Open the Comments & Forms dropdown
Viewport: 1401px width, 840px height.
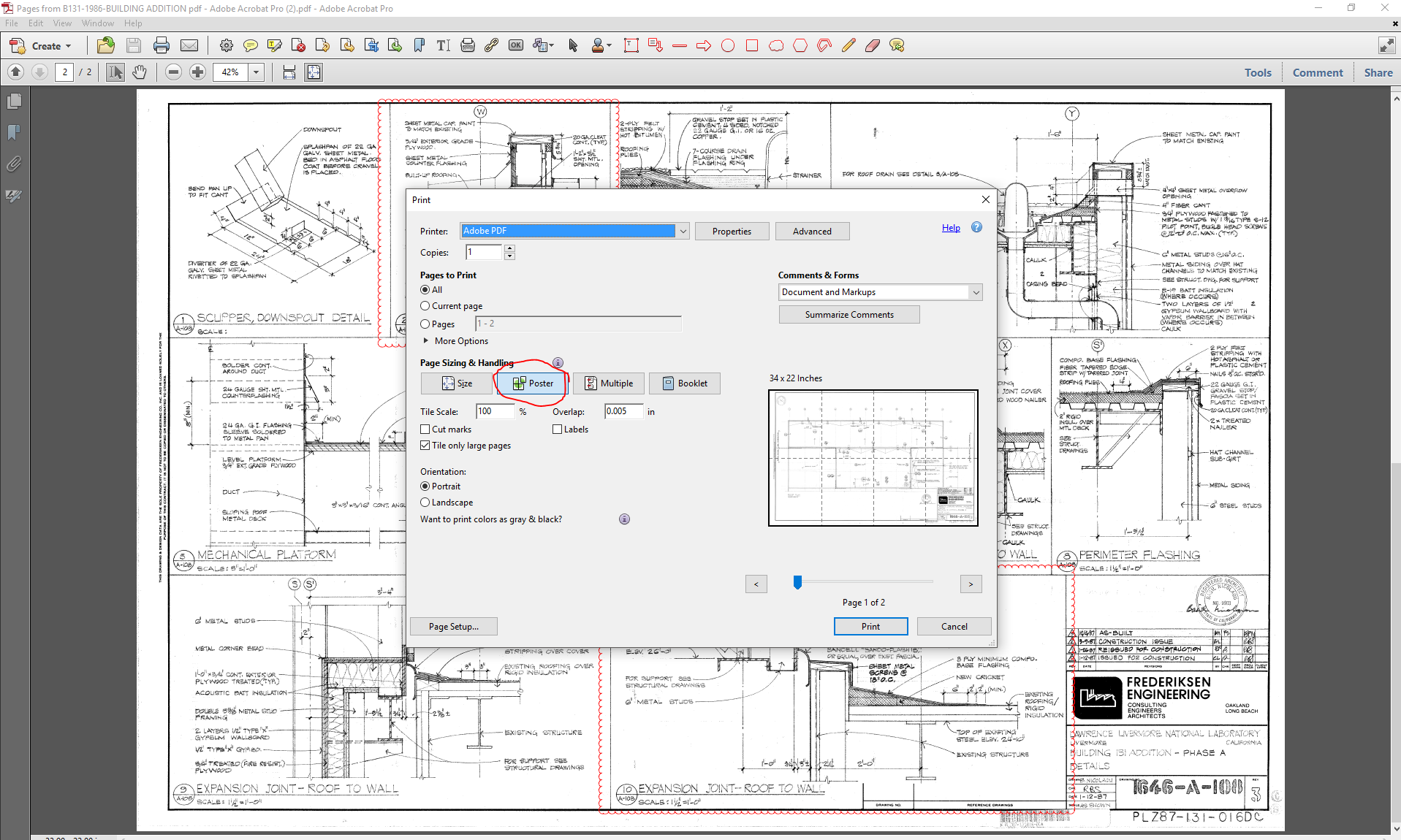976,291
